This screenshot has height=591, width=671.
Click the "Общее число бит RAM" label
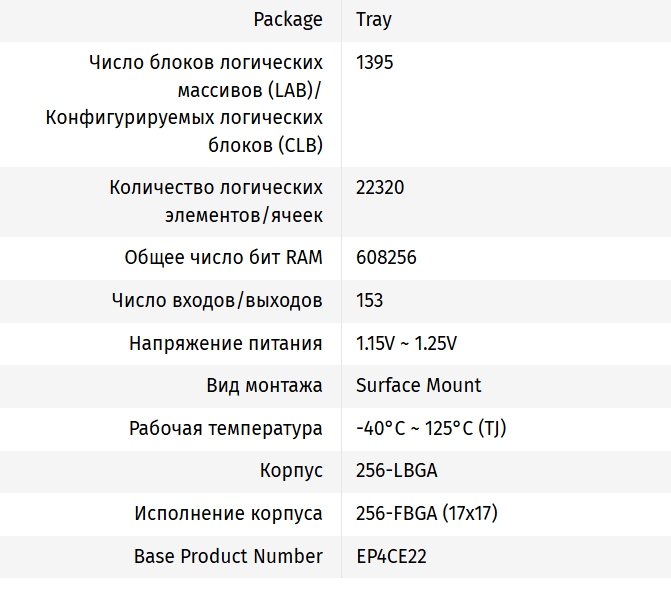click(223, 257)
